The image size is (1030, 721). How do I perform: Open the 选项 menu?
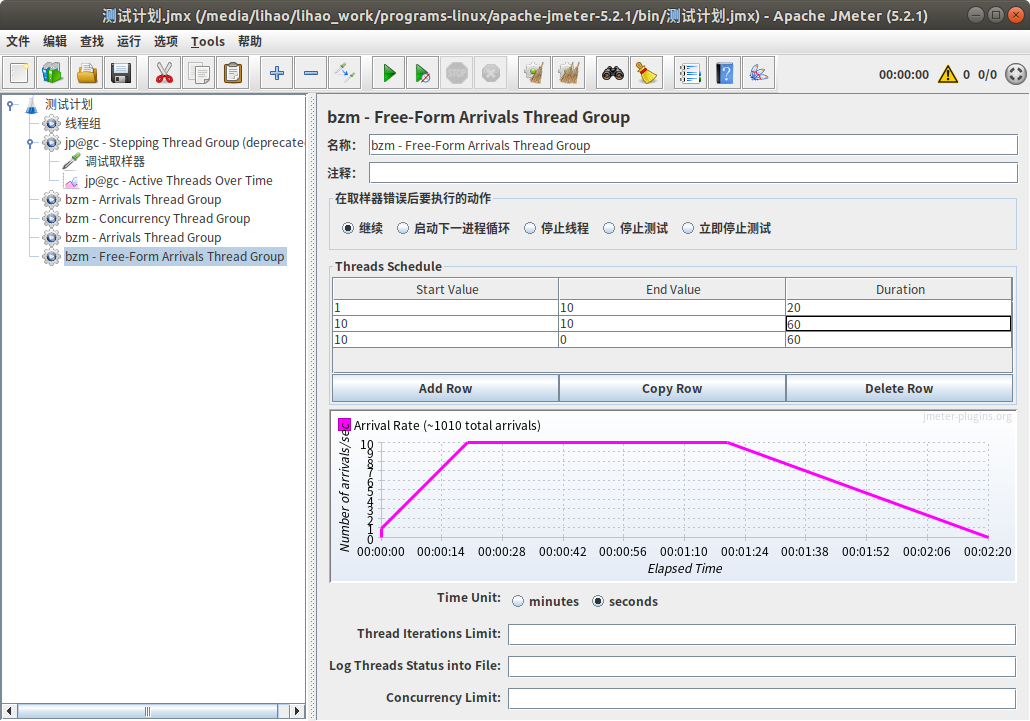(166, 41)
